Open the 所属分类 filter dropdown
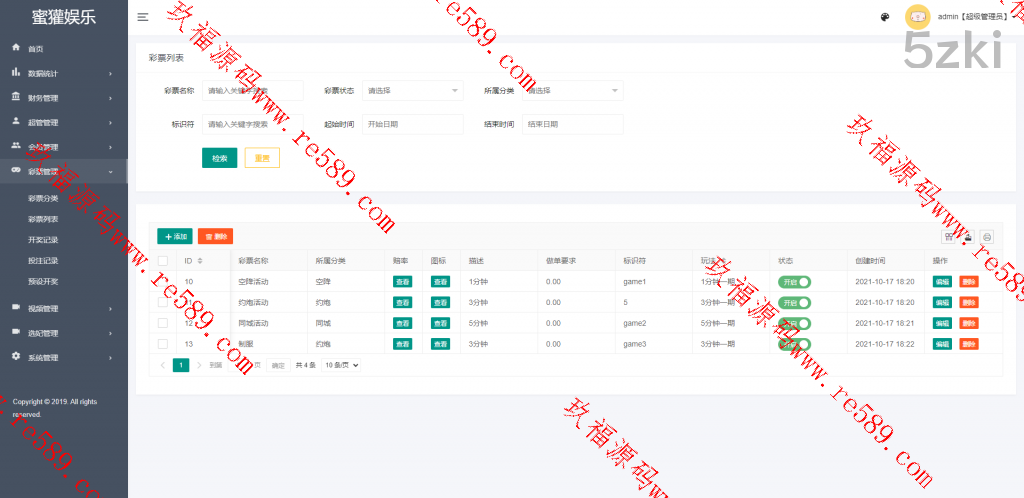The width and height of the screenshot is (1024, 498). click(573, 90)
